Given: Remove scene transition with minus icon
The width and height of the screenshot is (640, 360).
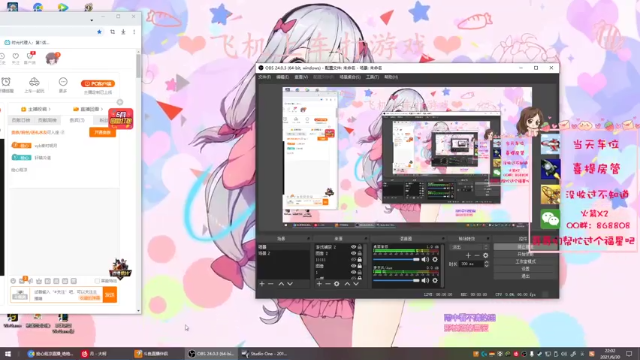Looking at the screenshot, I should click(477, 256).
